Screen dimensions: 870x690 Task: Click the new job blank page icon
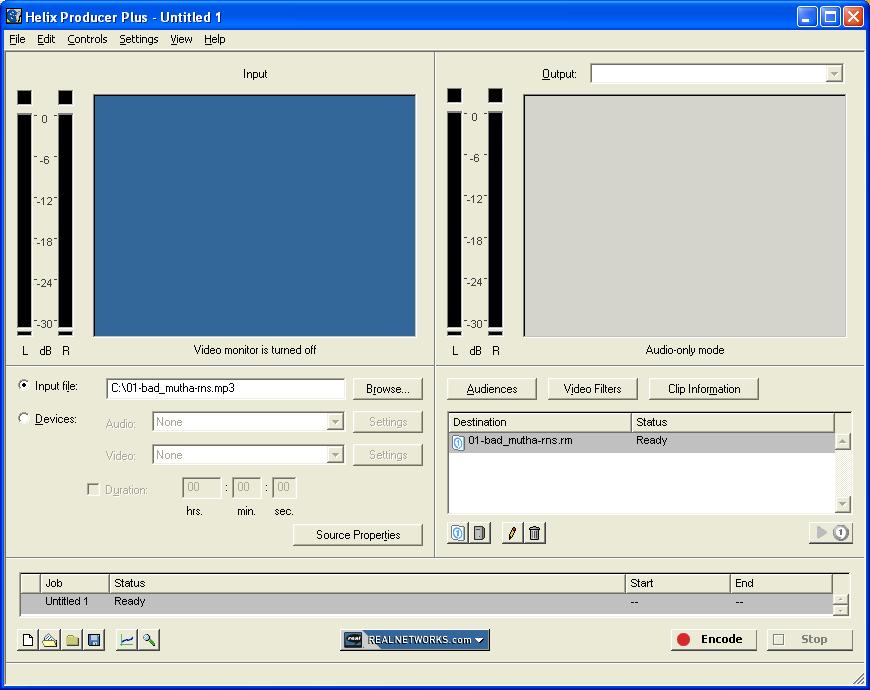pyautogui.click(x=28, y=640)
